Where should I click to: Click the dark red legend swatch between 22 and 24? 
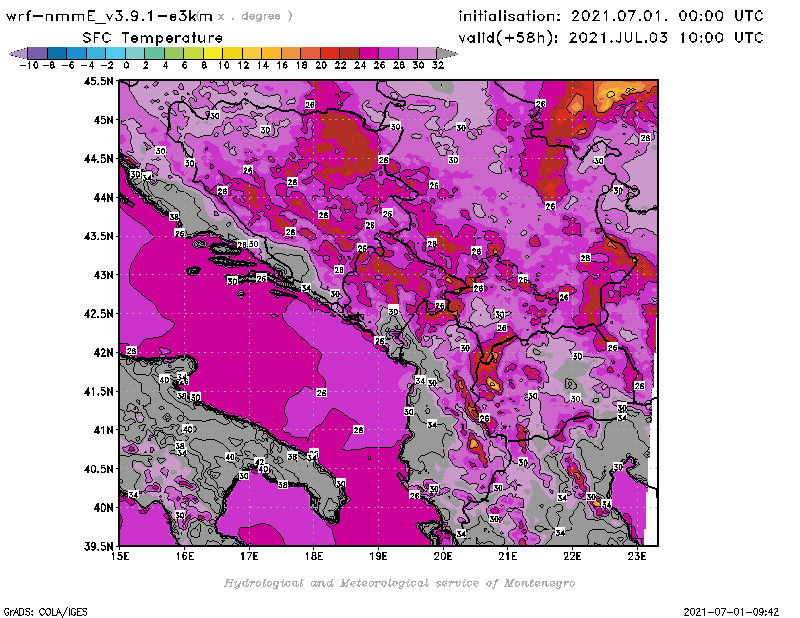[x=349, y=53]
